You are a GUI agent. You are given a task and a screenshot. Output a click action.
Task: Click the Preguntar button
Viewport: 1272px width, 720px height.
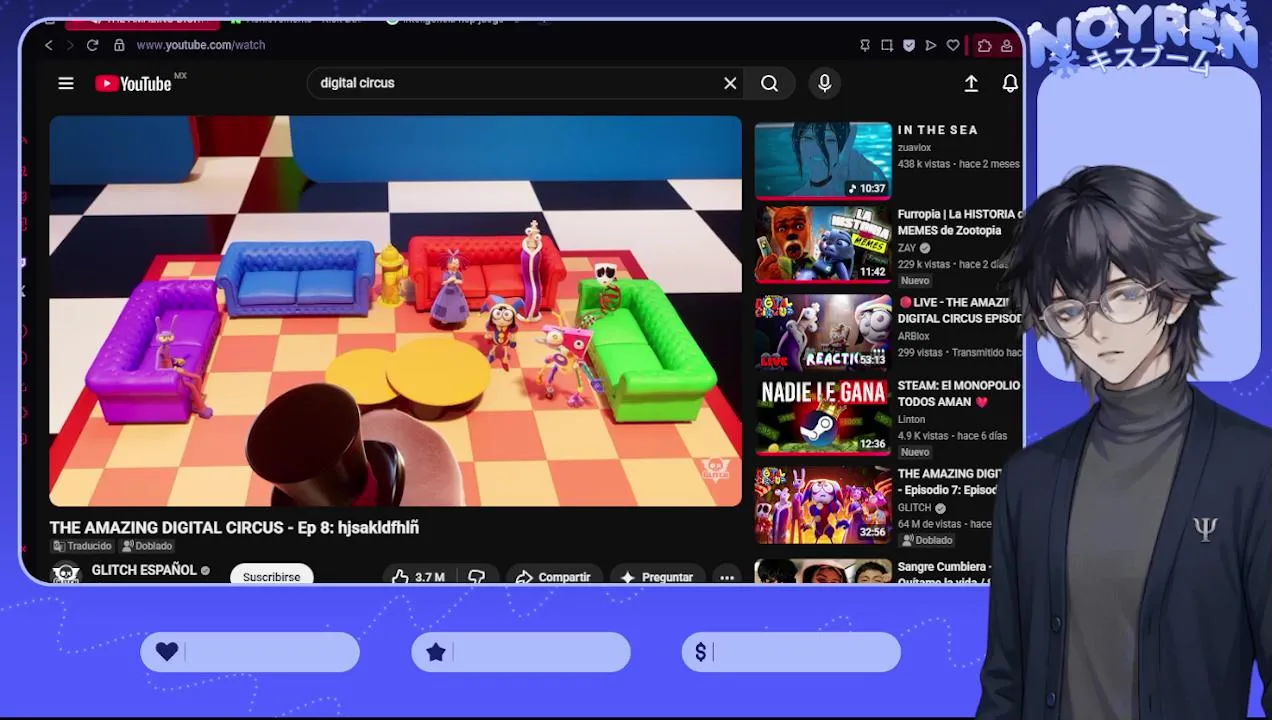click(656, 577)
